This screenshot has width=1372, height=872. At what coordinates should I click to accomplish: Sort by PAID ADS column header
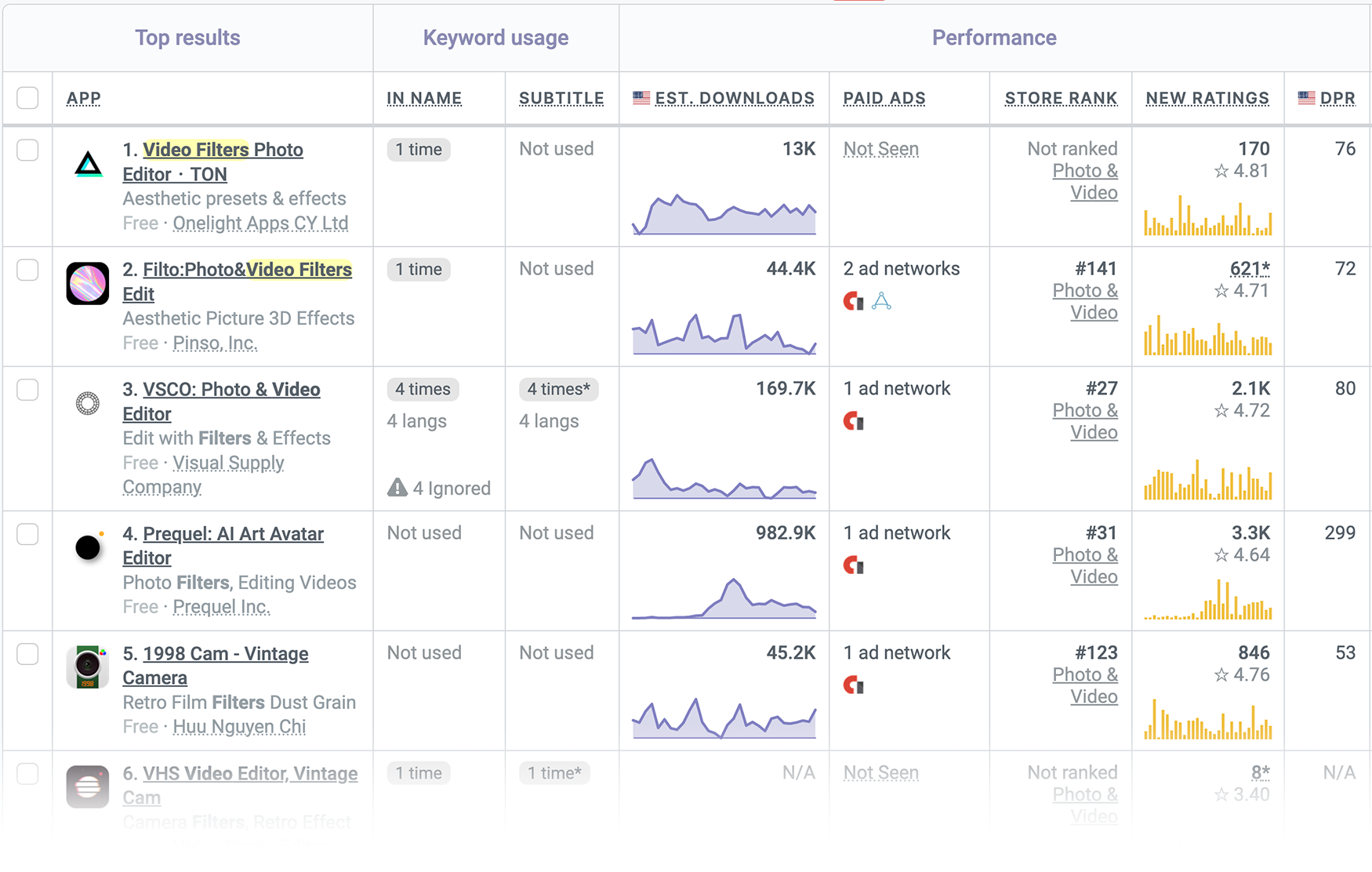[x=884, y=98]
